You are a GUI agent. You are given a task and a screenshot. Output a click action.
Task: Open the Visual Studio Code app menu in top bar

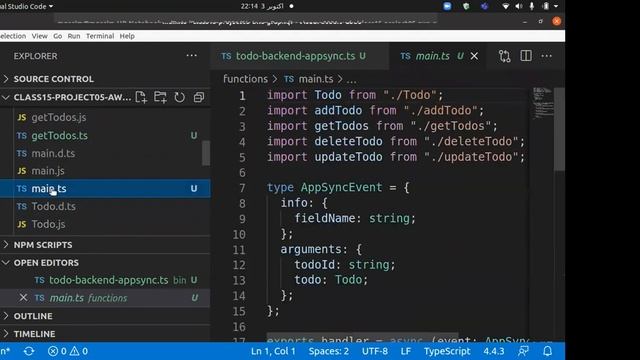27,6
